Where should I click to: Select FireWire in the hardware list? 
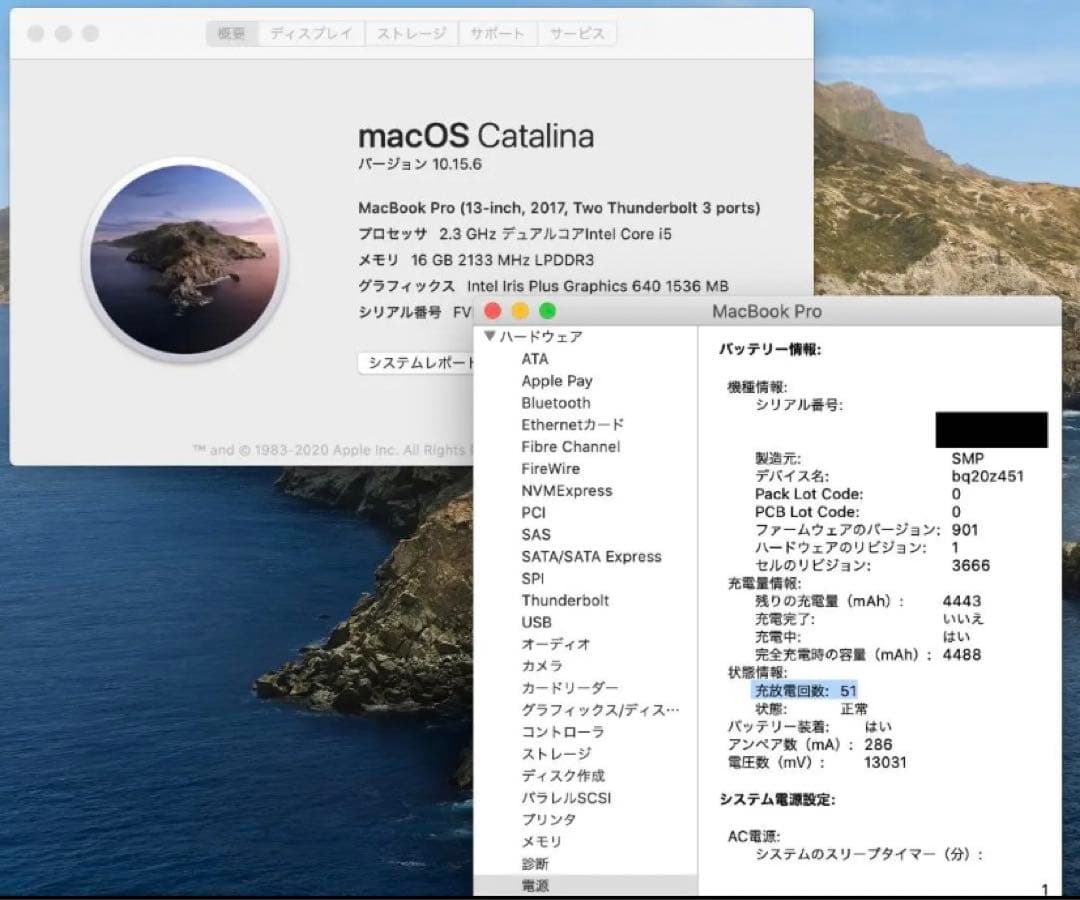click(550, 468)
